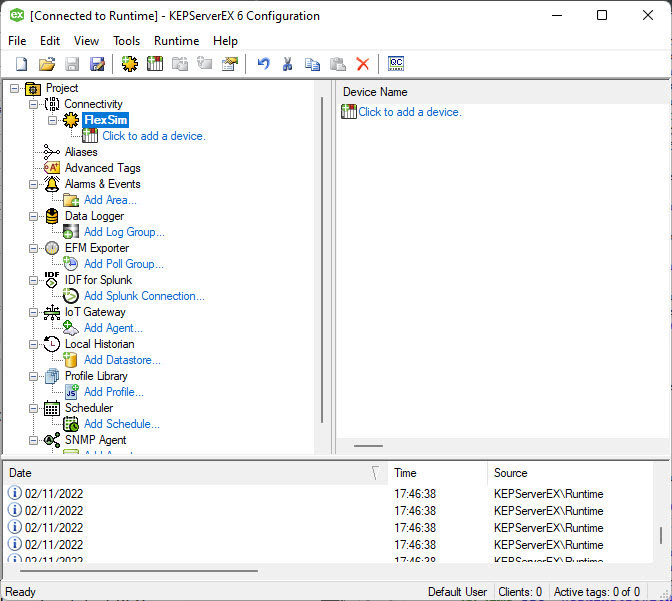The width and height of the screenshot is (672, 601).
Task: Click the Undo arrow icon
Action: click(263, 64)
